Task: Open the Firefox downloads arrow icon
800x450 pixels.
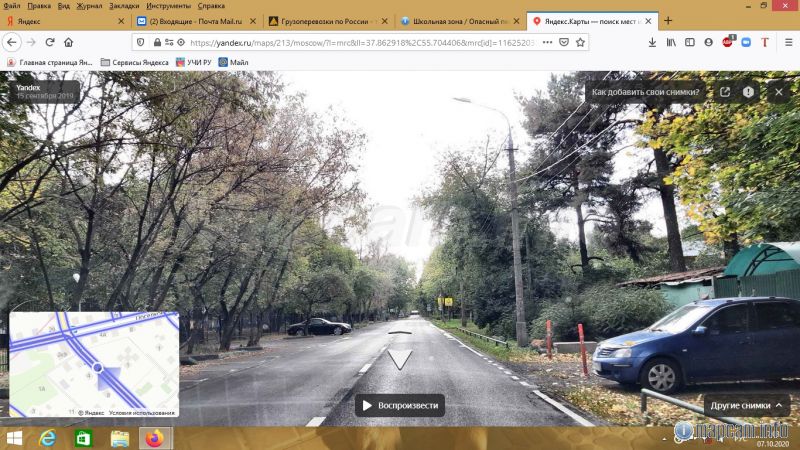Action: [652, 42]
